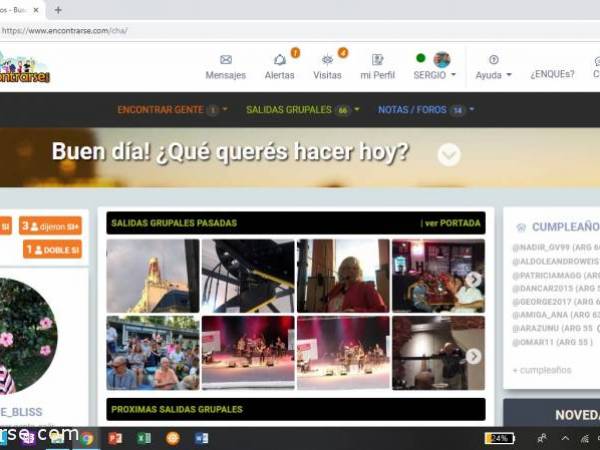This screenshot has height=450, width=600.
Task: Open @NADIR_GV99 birthday entry
Action: pyautogui.click(x=556, y=247)
